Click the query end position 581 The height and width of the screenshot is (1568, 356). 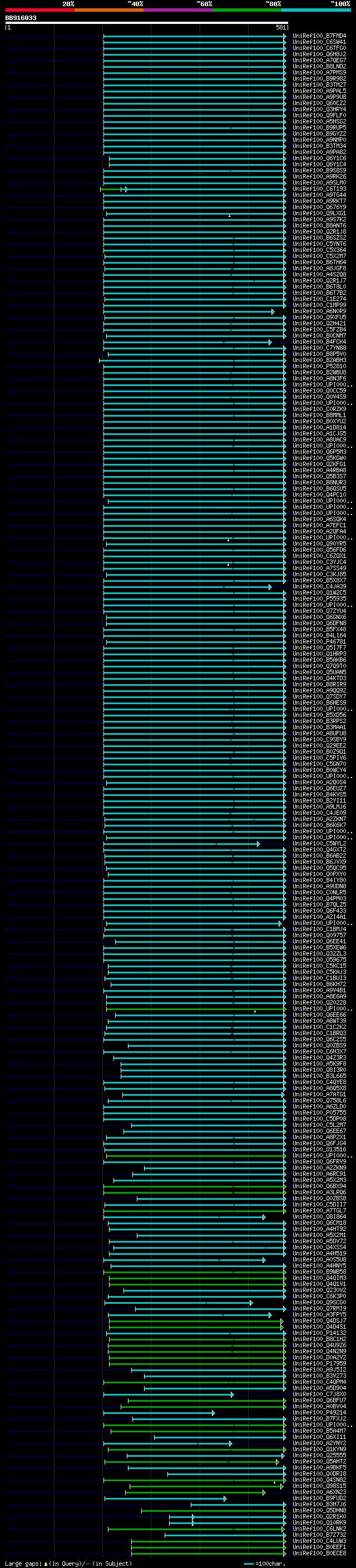[280, 27]
